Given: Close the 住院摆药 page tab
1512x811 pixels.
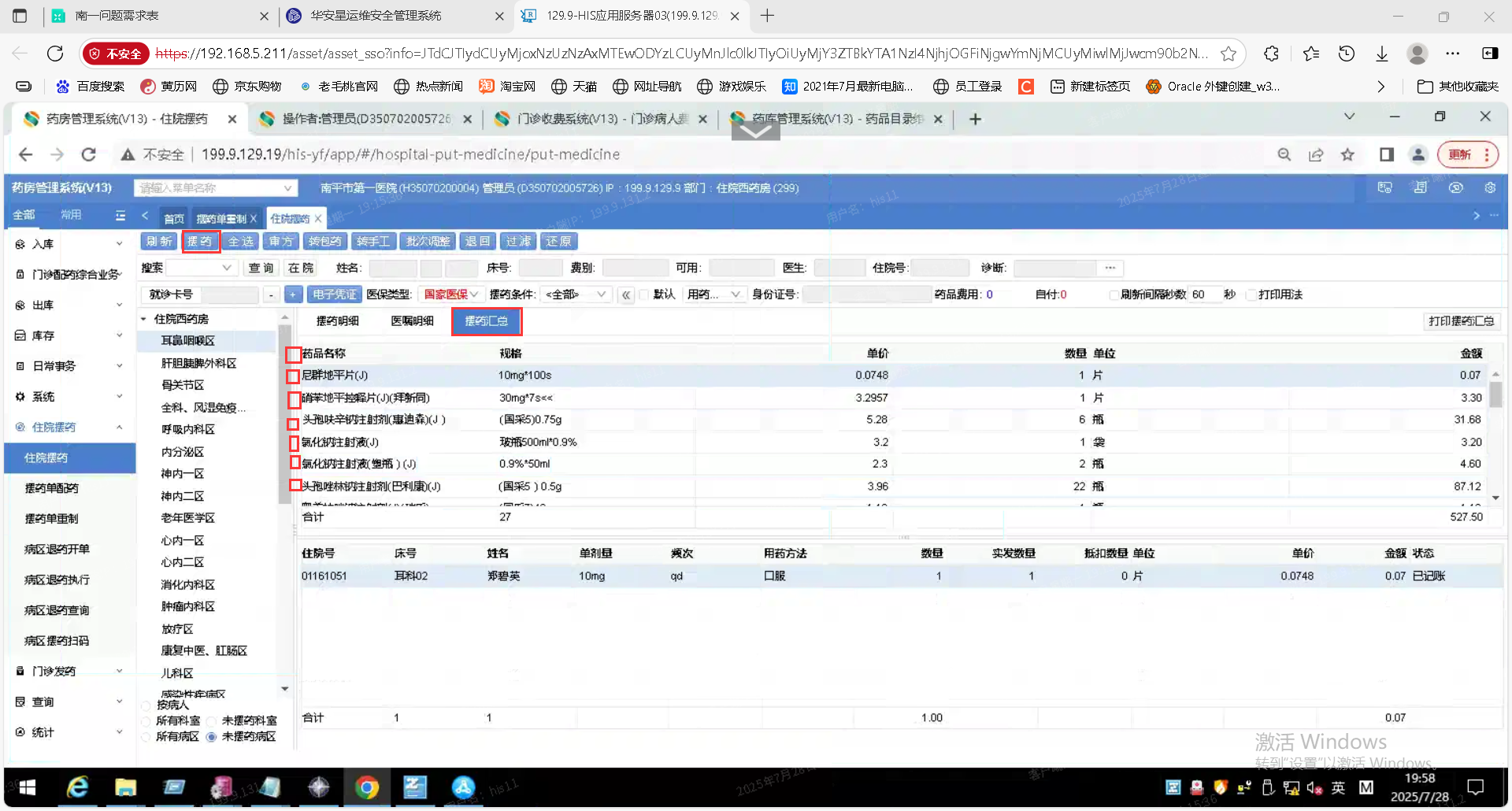Looking at the screenshot, I should [318, 219].
